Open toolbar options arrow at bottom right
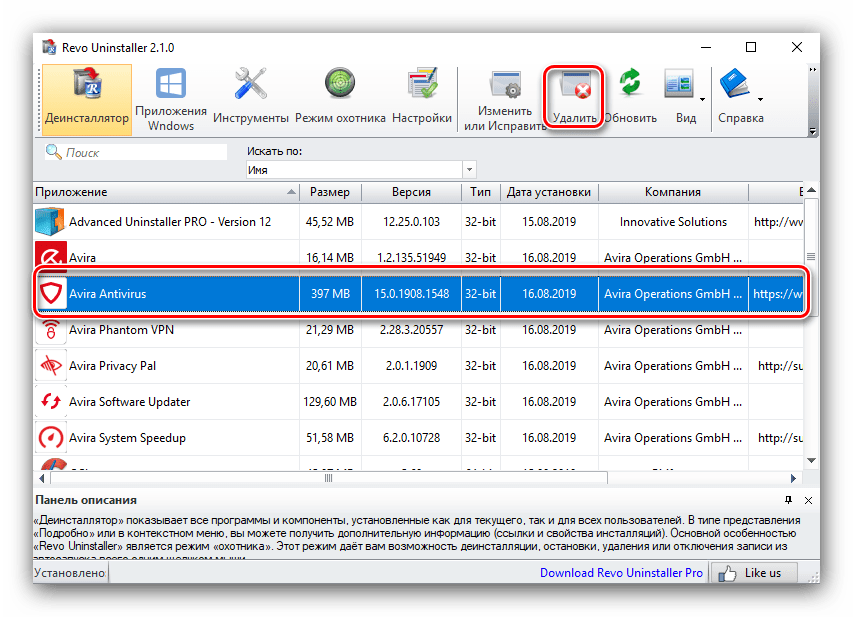853x617 pixels. (813, 131)
